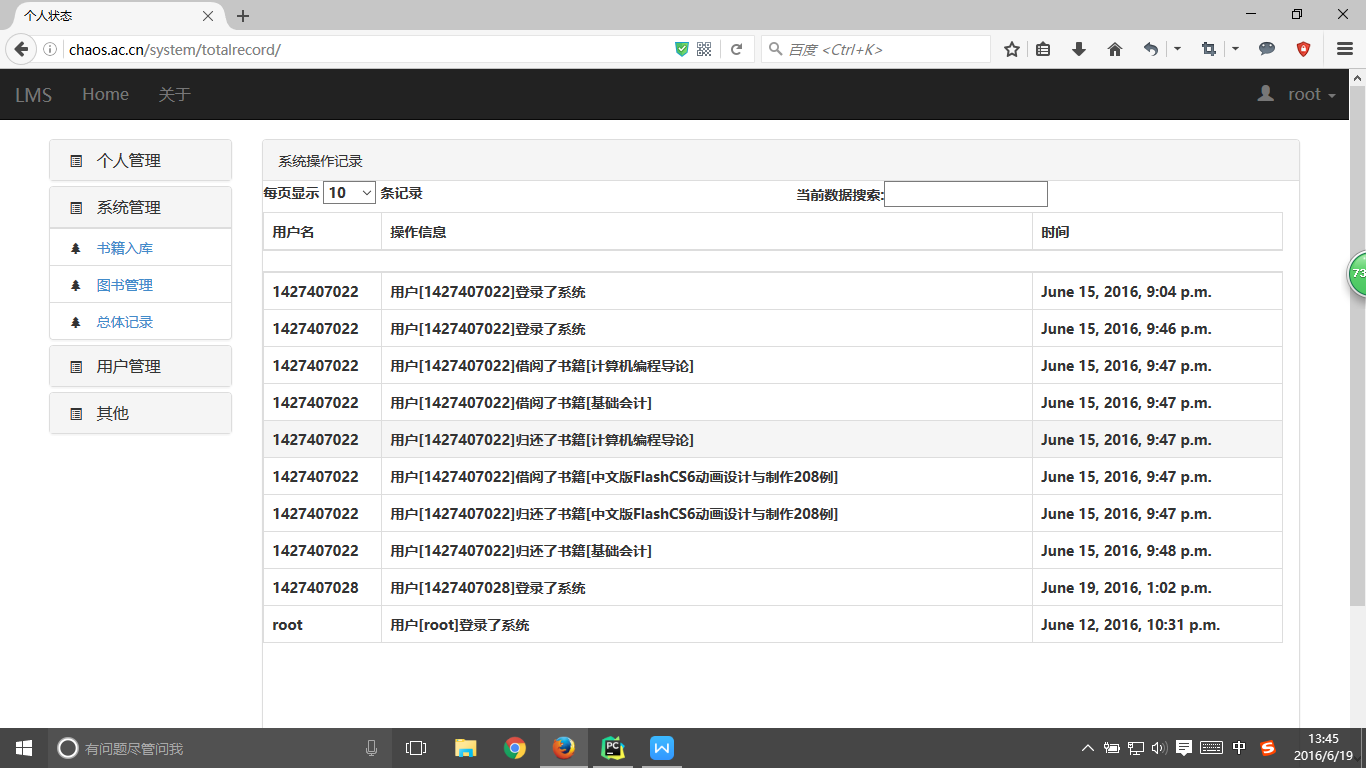Click the browser back arrow button
Image resolution: width=1366 pixels, height=768 pixels.
[20, 49]
